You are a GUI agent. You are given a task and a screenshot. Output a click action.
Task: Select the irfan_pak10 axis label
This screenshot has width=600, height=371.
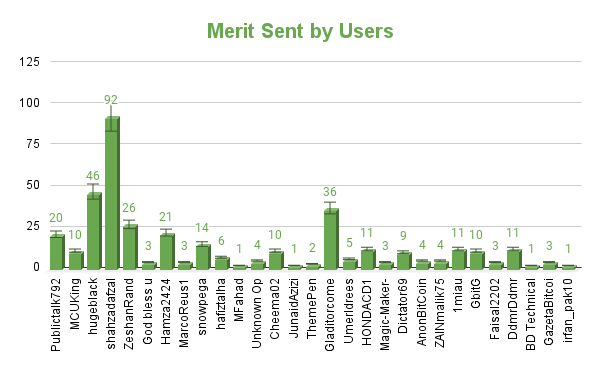[x=568, y=311]
